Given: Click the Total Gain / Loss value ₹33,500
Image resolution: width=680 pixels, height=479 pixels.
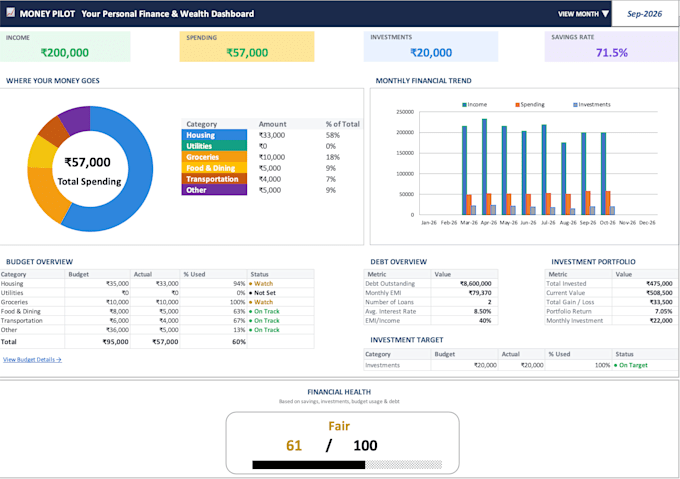Looking at the screenshot, I should (661, 302).
